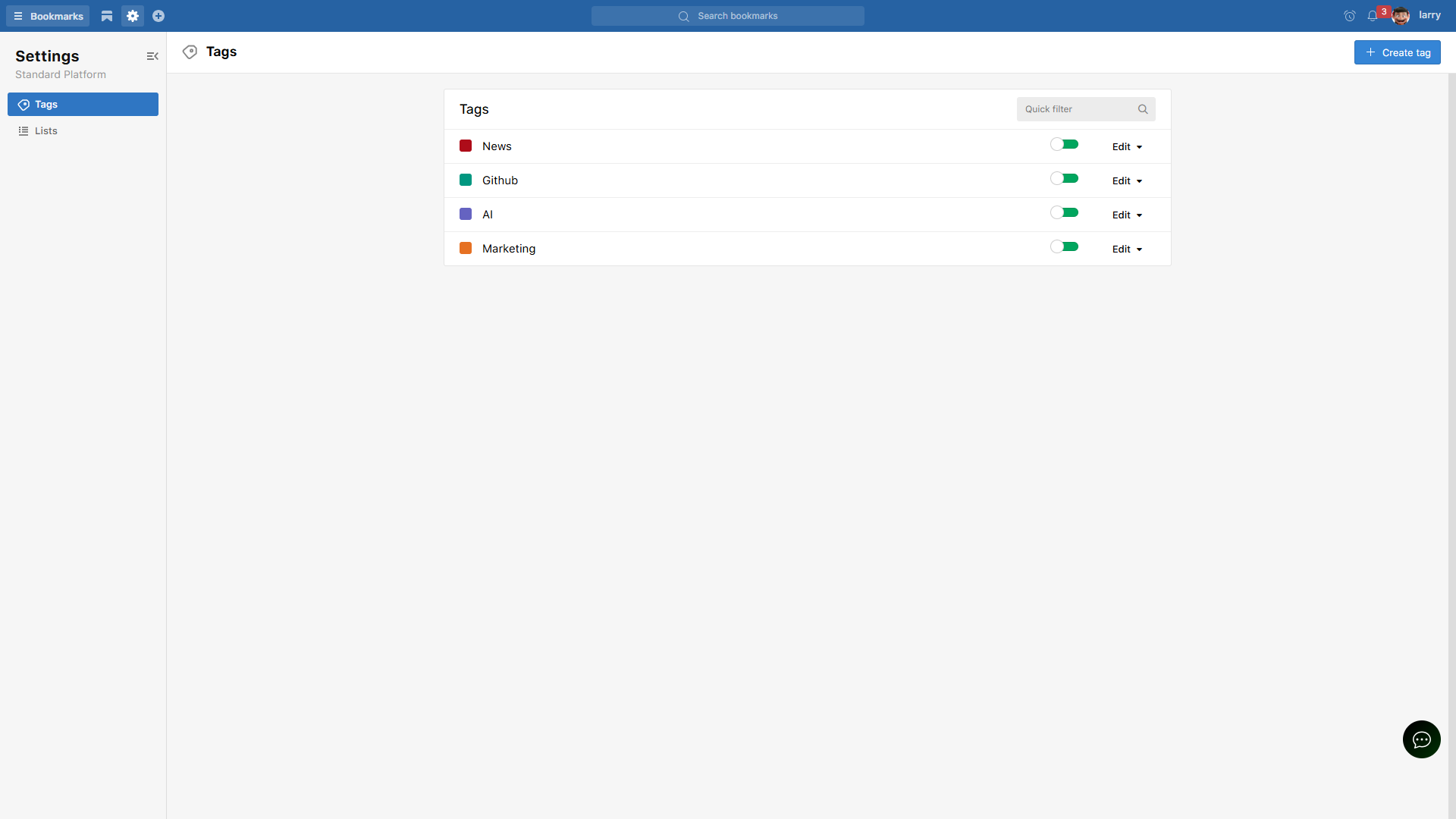Open the notifications bell icon
The height and width of the screenshot is (819, 1456).
click(x=1373, y=16)
